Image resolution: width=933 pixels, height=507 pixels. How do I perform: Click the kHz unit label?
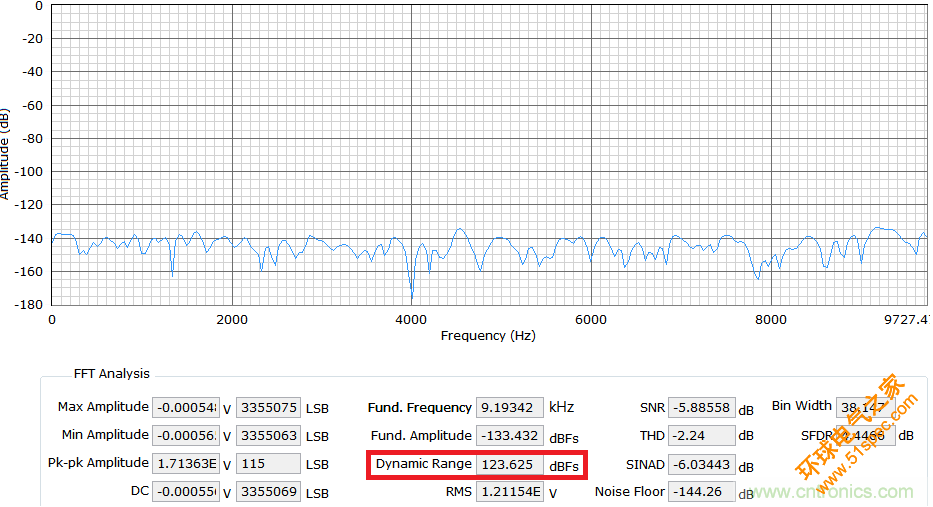pyautogui.click(x=562, y=407)
